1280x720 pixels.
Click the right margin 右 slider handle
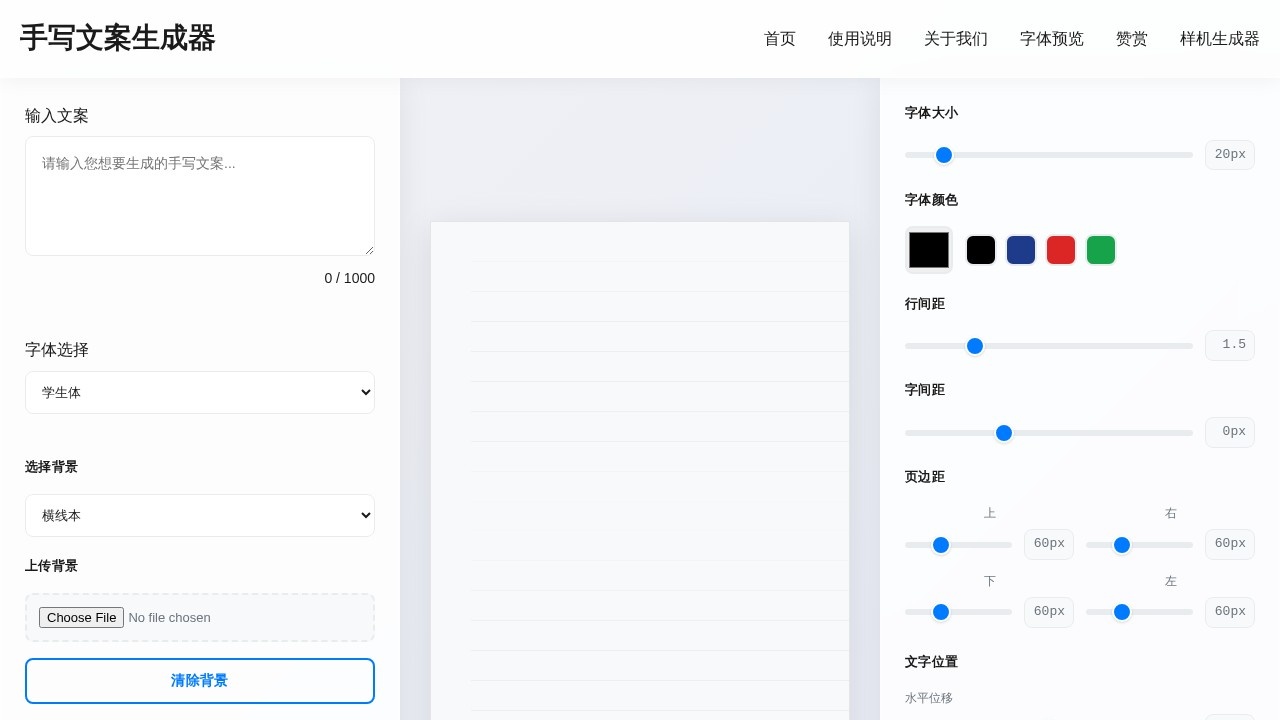(x=1122, y=545)
